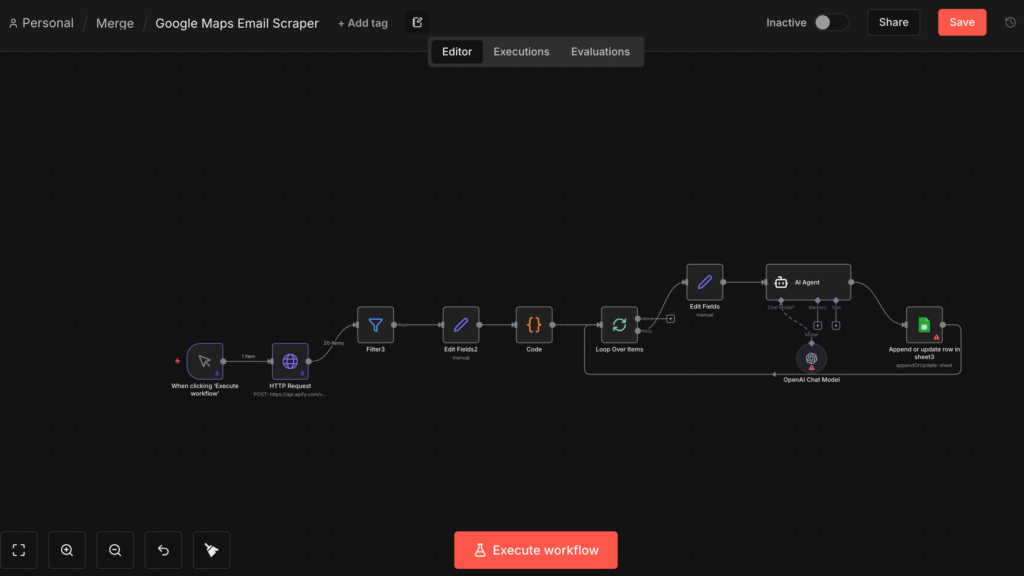The image size is (1024, 576).
Task: Click the Execute workflow button
Action: 535,550
